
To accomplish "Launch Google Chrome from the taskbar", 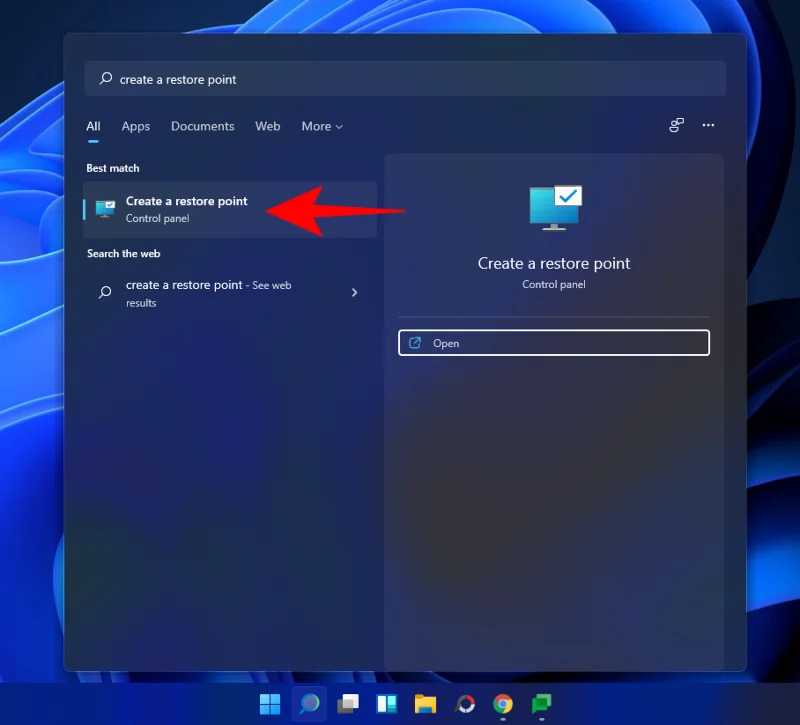I will pyautogui.click(x=502, y=703).
